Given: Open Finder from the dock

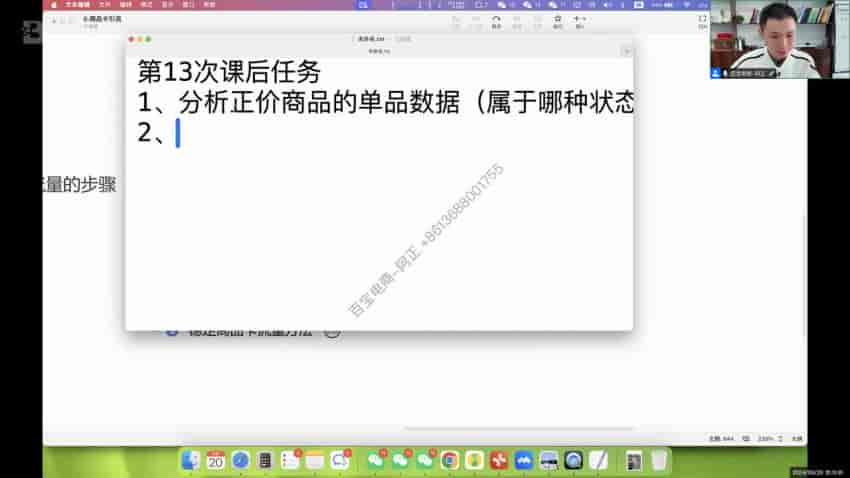Looking at the screenshot, I should tap(191, 460).
